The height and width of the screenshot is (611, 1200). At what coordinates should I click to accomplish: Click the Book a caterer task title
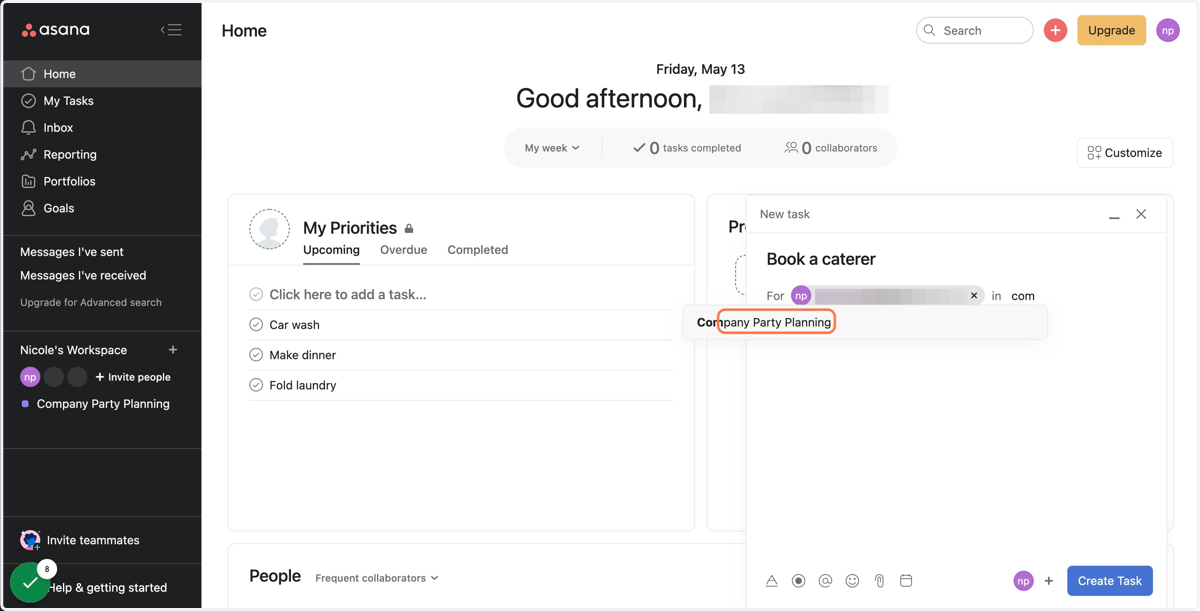(821, 259)
